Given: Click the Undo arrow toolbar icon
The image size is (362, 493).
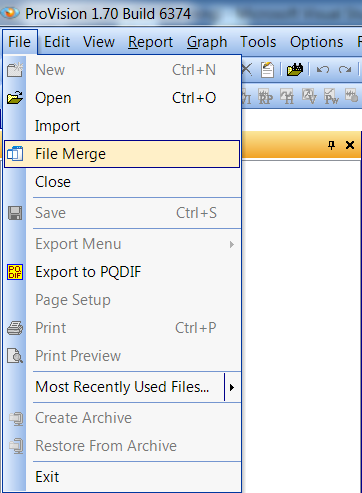Looking at the screenshot, I should pyautogui.click(x=323, y=70).
